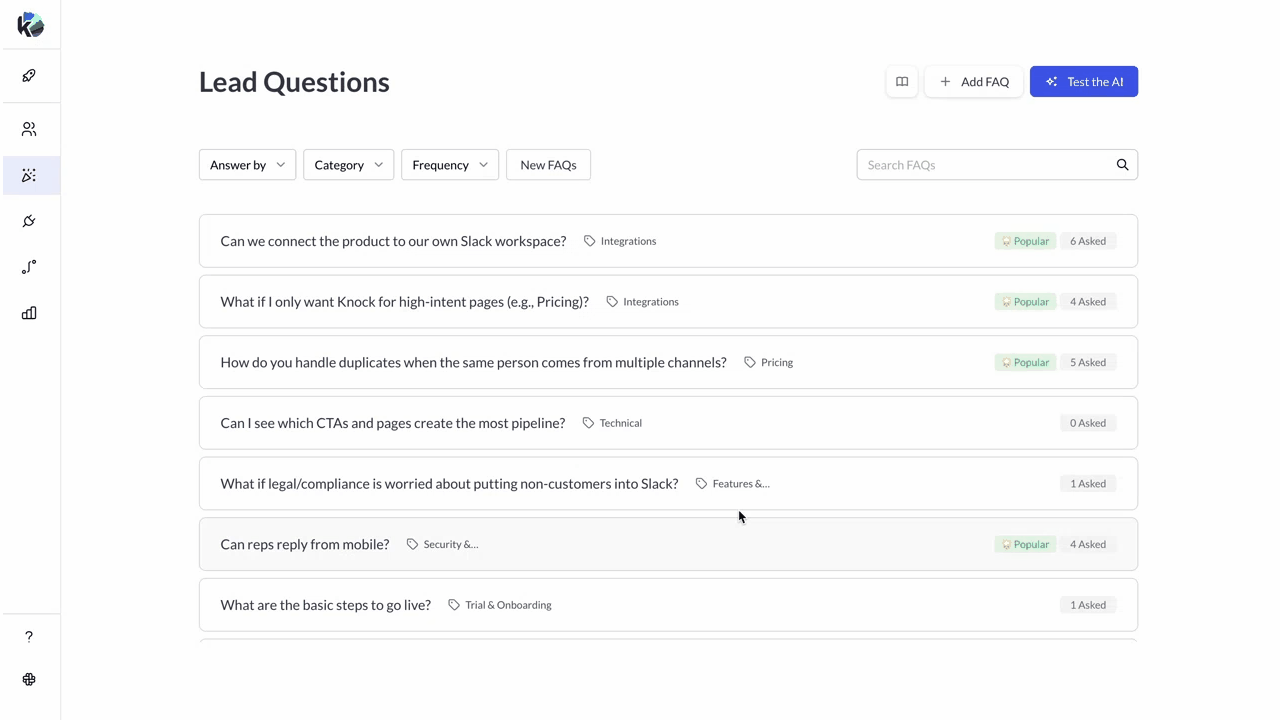The image size is (1280, 720).
Task: Click the open book icon button
Action: click(x=901, y=82)
